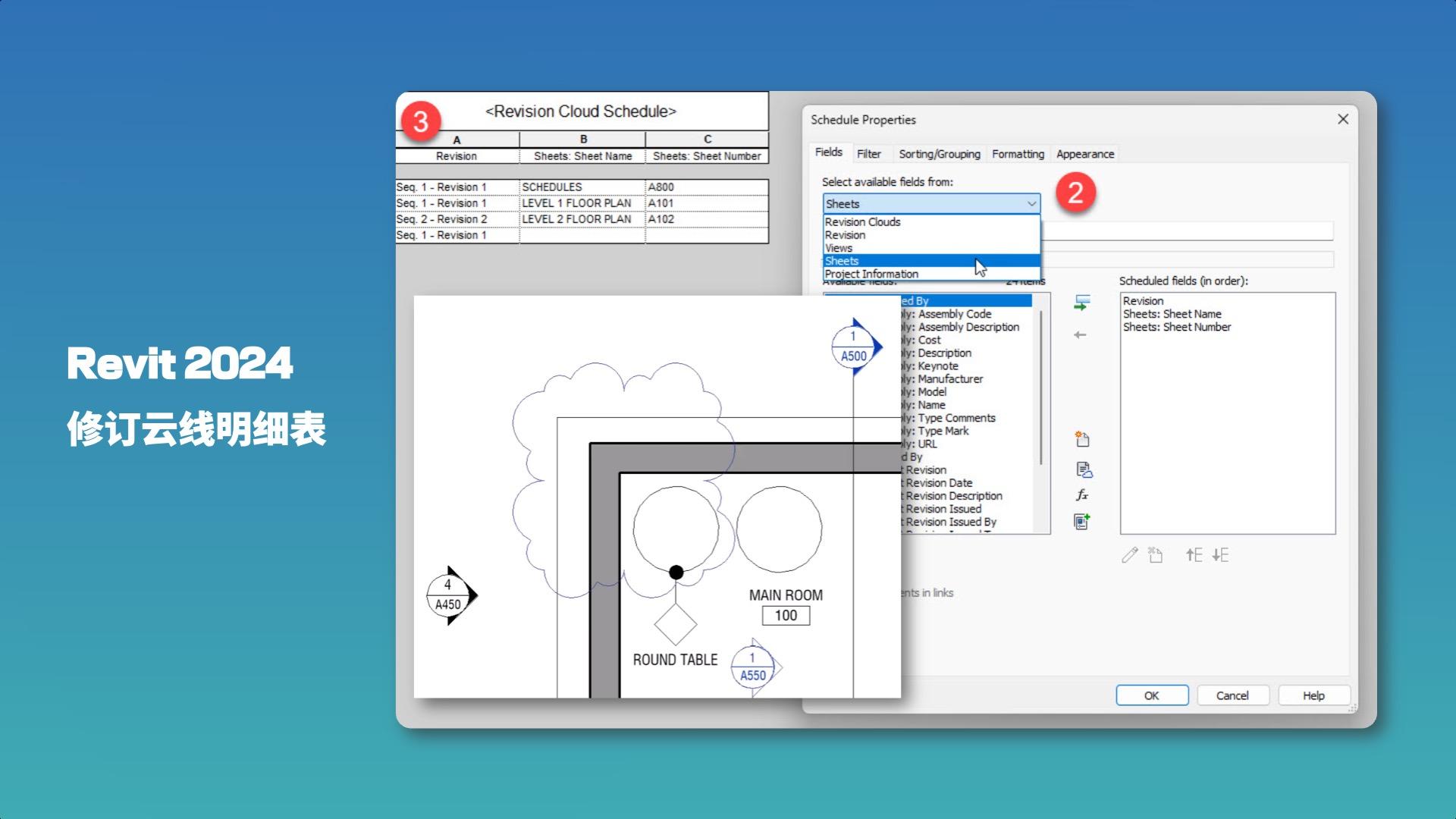1456x819 pixels.
Task: Click the Delete parameter icon under scheduled fields
Action: [x=1156, y=555]
